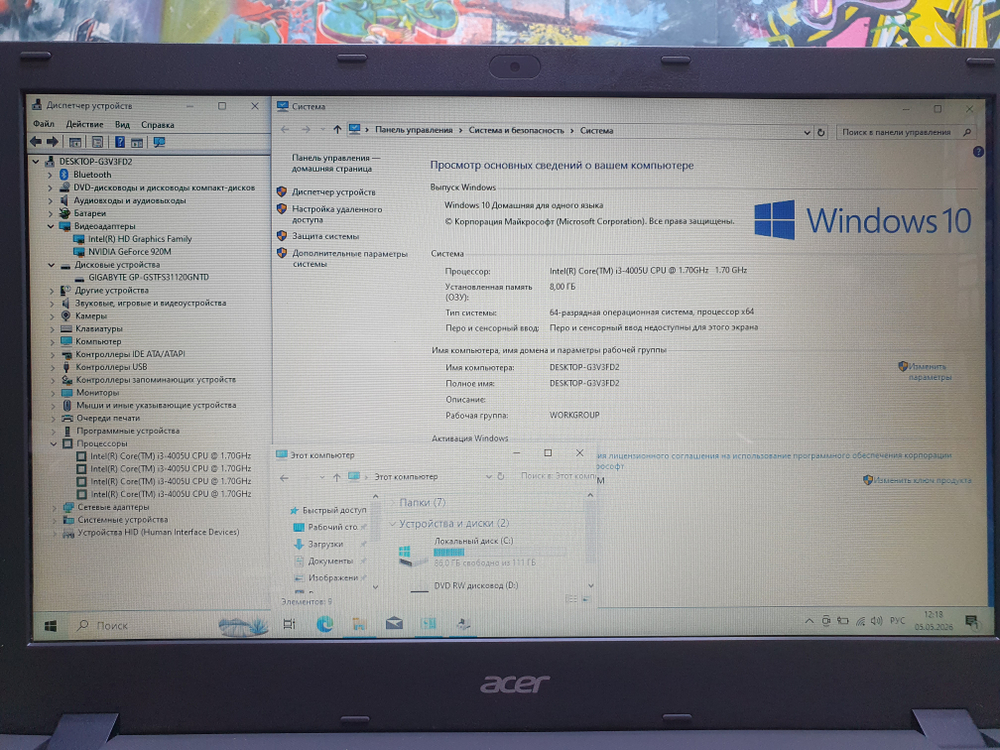This screenshot has height=750, width=1000.
Task: Open Microsoft Edge from taskbar
Action: (325, 624)
